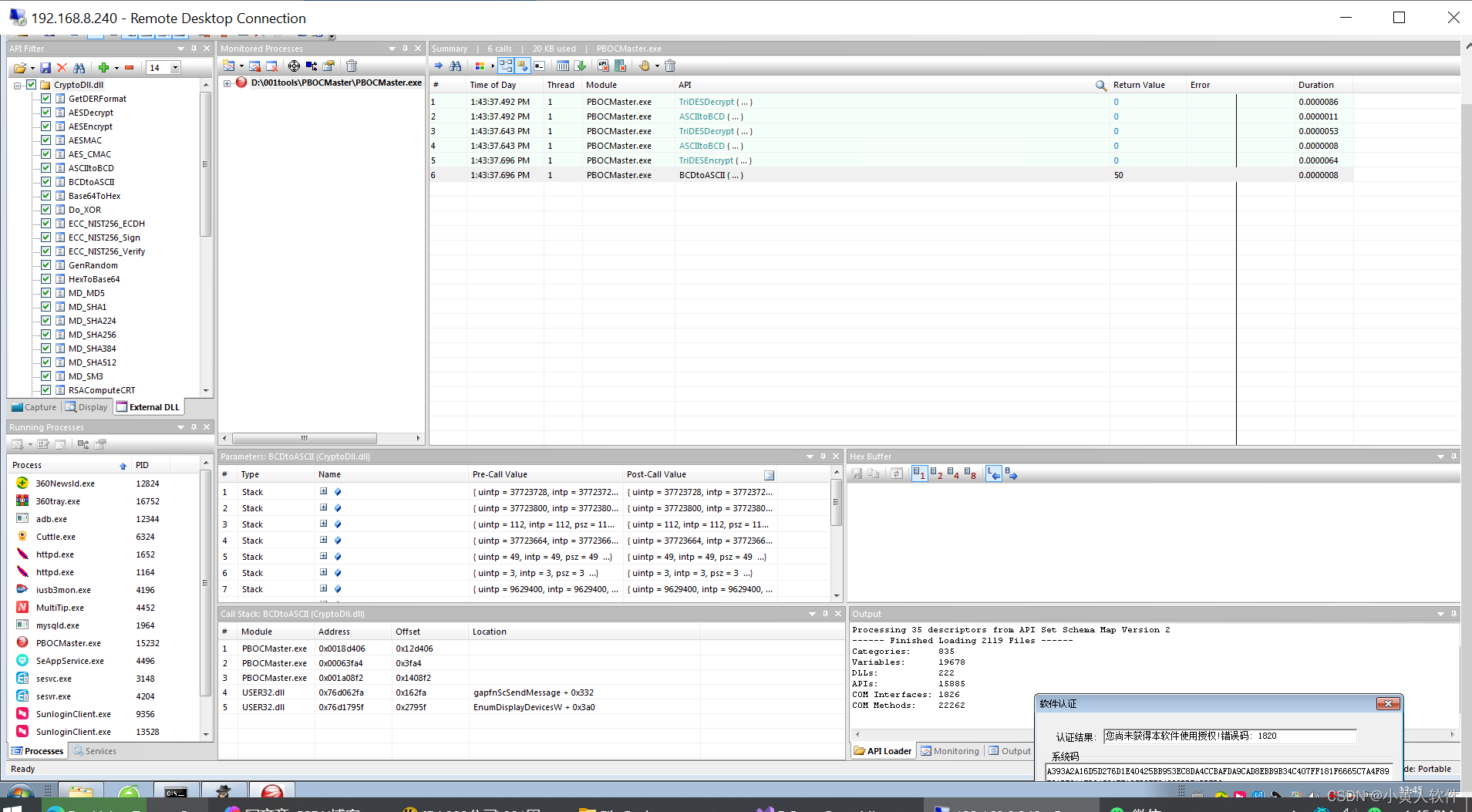
Task: Click the four-color squares icon in Summary toolbar
Action: pyautogui.click(x=480, y=66)
